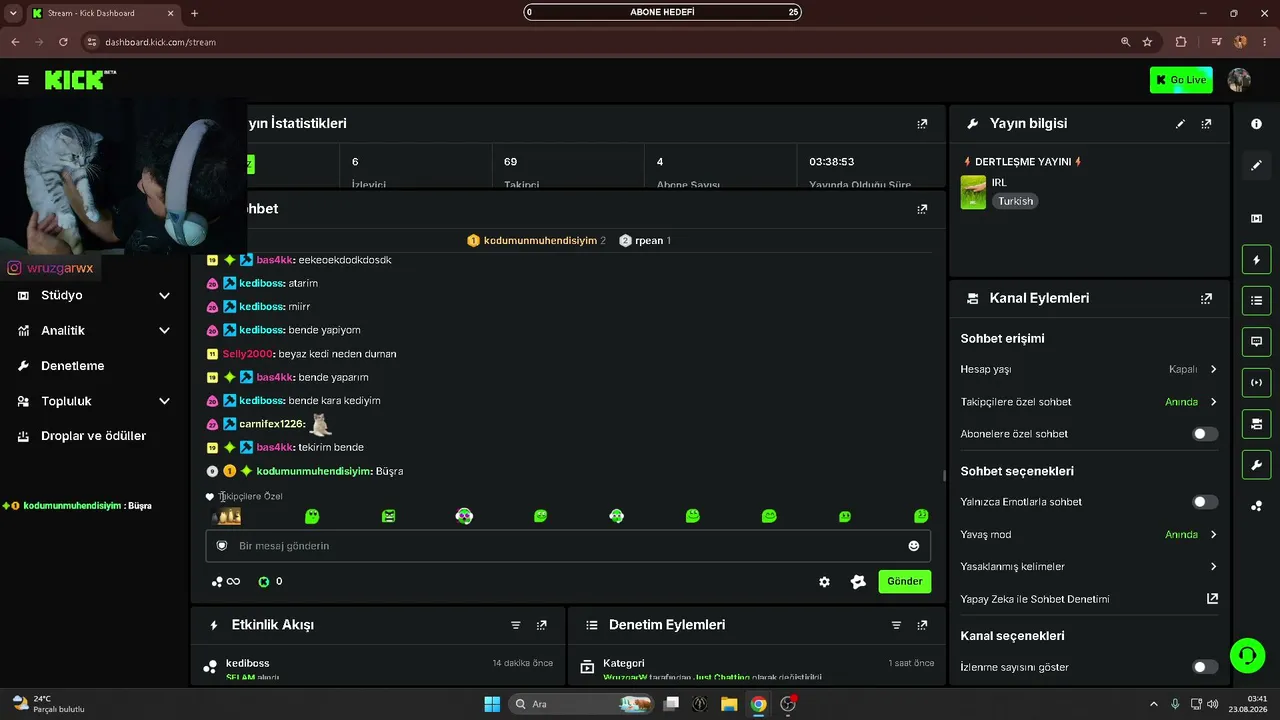Click the rpean name in top gifters row
Screen dimensions: 1280x720
649,241
